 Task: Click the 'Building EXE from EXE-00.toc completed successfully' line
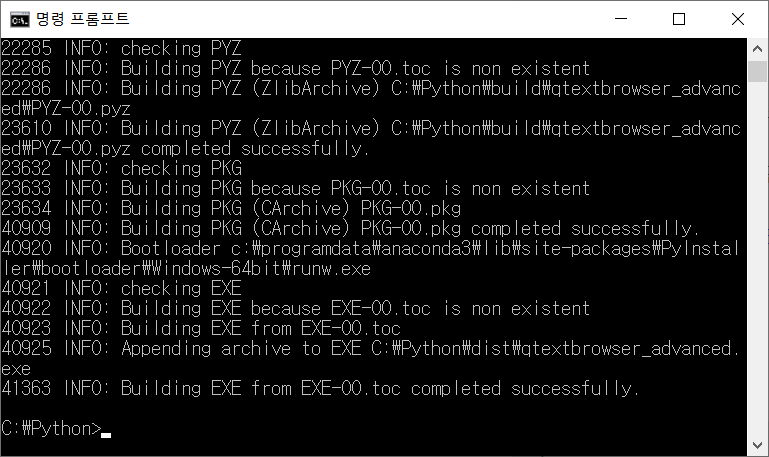(x=321, y=389)
